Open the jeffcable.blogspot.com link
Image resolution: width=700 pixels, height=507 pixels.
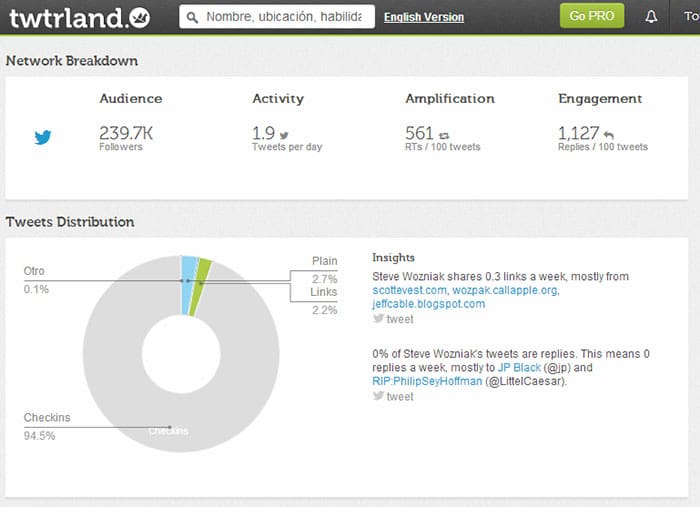(x=429, y=304)
